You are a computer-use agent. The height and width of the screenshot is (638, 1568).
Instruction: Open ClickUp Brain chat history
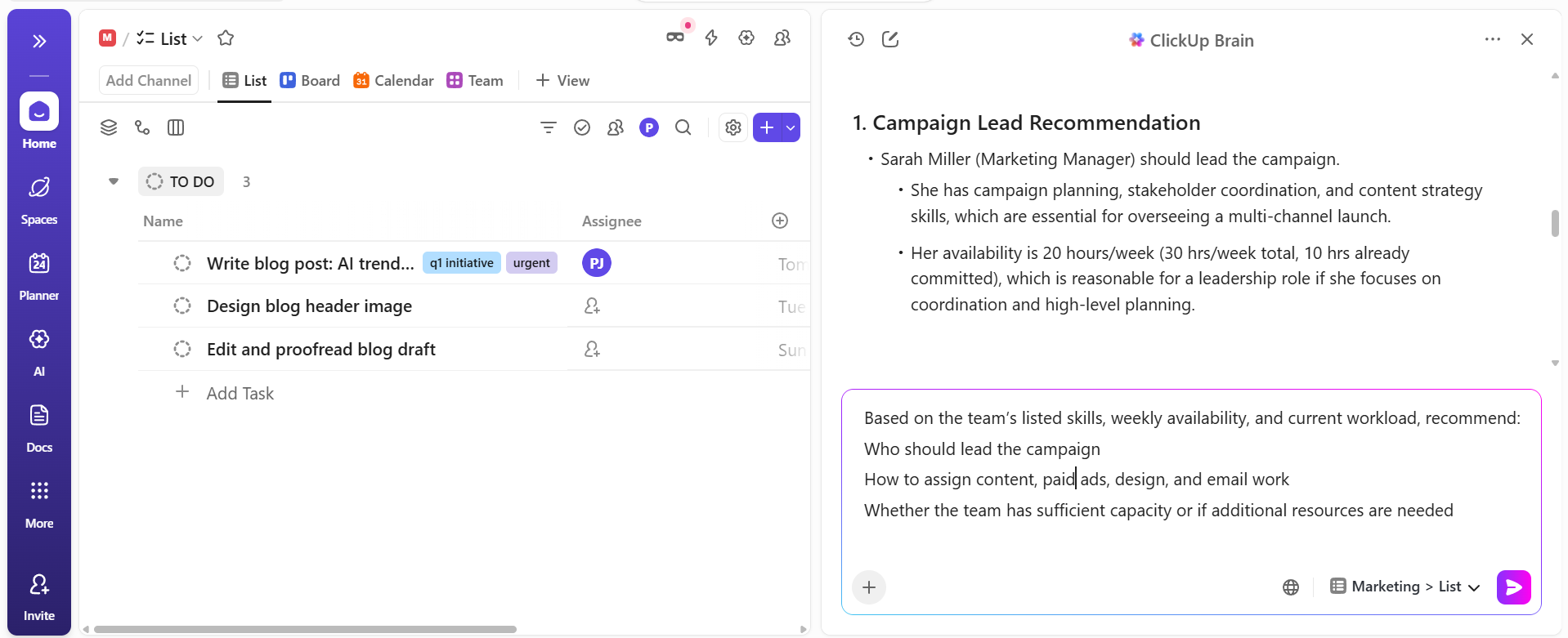pyautogui.click(x=856, y=39)
